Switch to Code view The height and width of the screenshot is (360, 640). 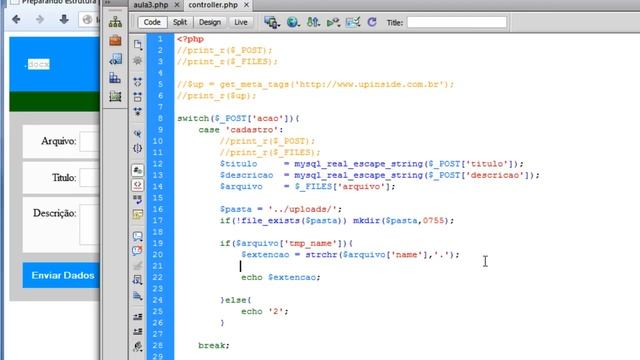pyautogui.click(x=152, y=22)
